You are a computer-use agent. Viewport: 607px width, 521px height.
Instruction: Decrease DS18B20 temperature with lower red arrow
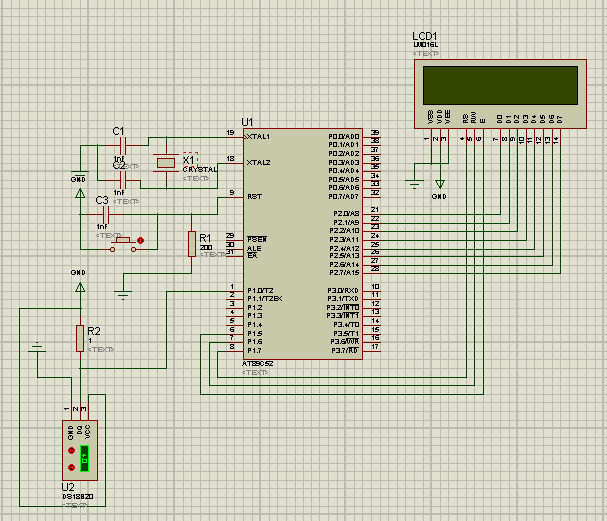pos(71,467)
